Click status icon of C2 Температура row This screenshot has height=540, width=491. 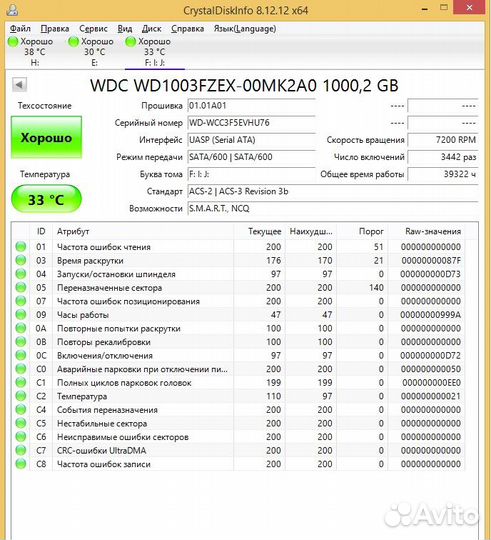tap(21, 396)
